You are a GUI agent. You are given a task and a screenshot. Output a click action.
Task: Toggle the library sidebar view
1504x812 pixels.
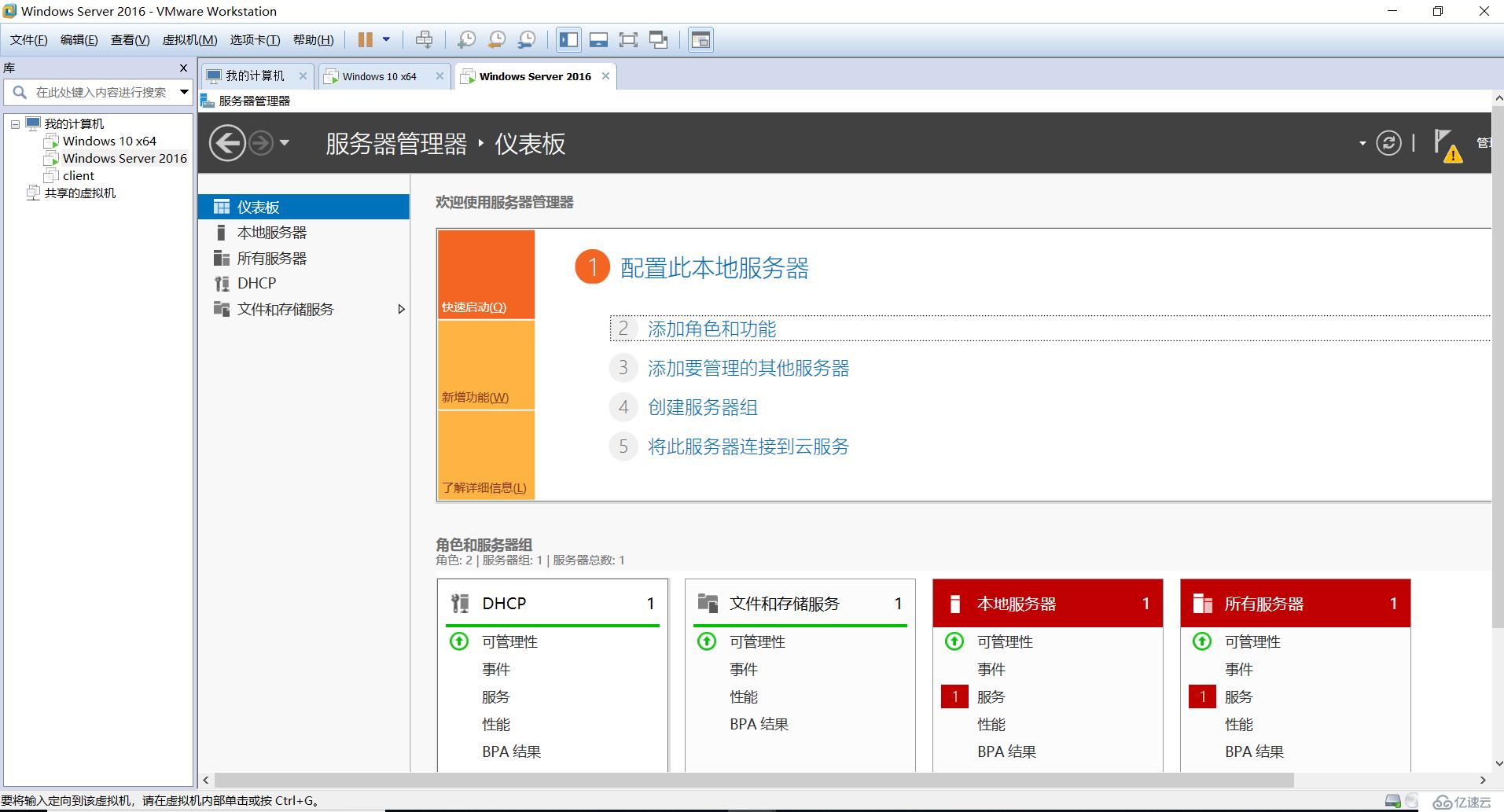pyautogui.click(x=568, y=39)
